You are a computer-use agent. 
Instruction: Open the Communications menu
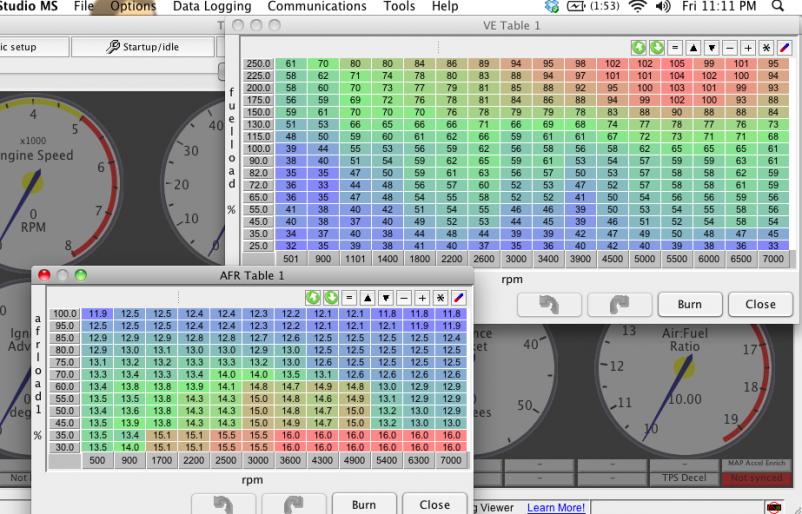tap(317, 7)
